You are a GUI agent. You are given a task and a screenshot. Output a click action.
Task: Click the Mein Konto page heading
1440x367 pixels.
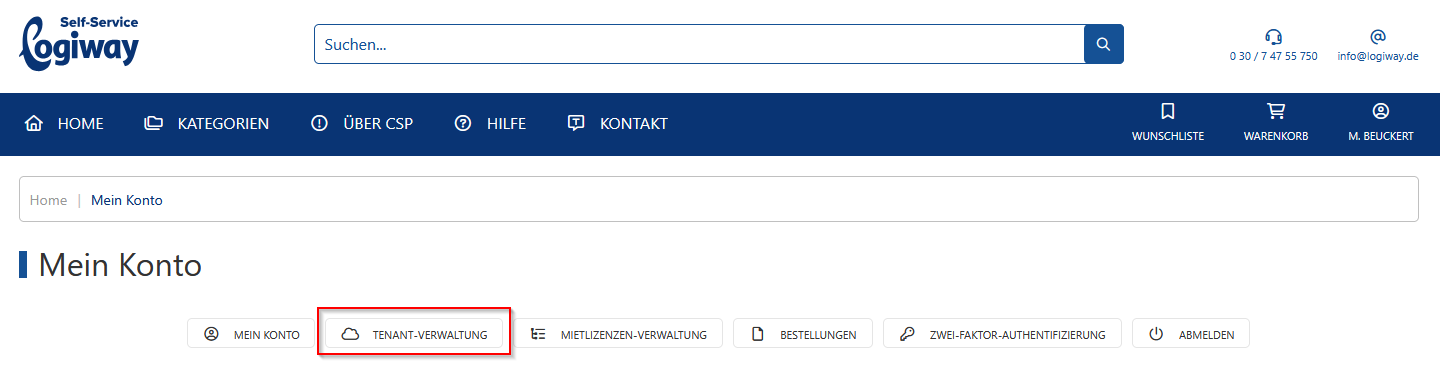coord(120,265)
